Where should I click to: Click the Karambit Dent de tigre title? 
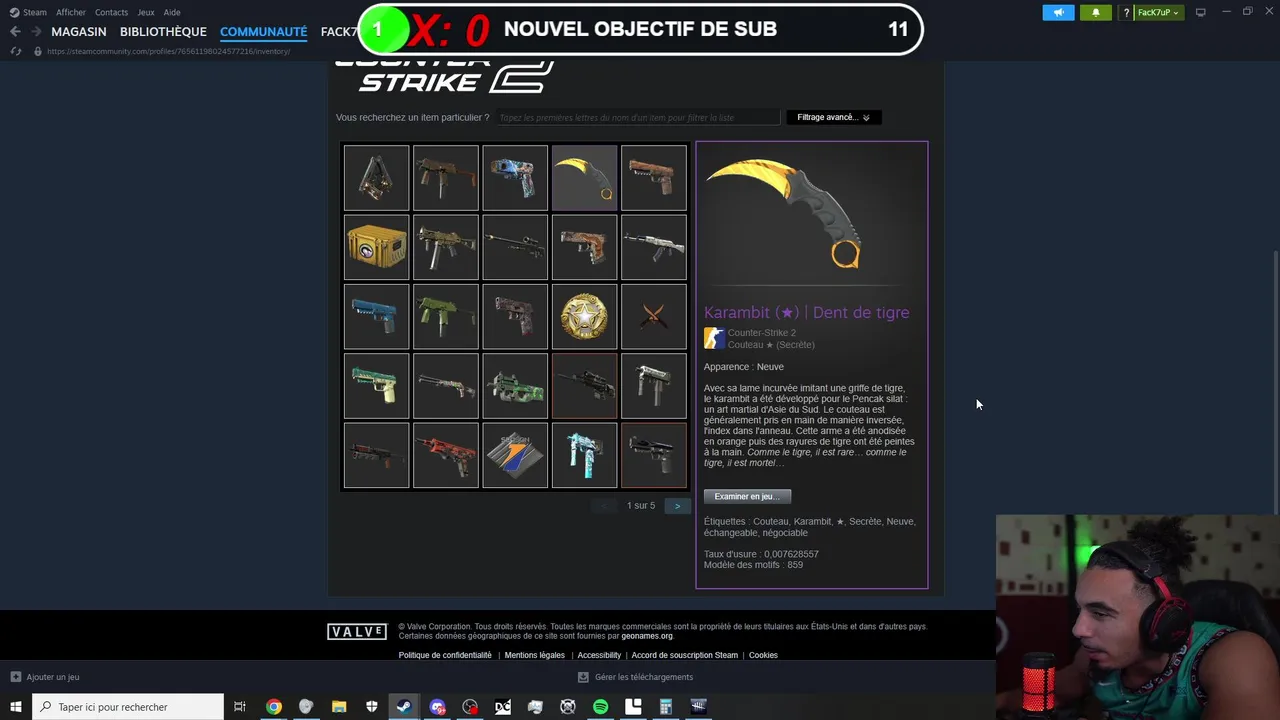tap(806, 312)
